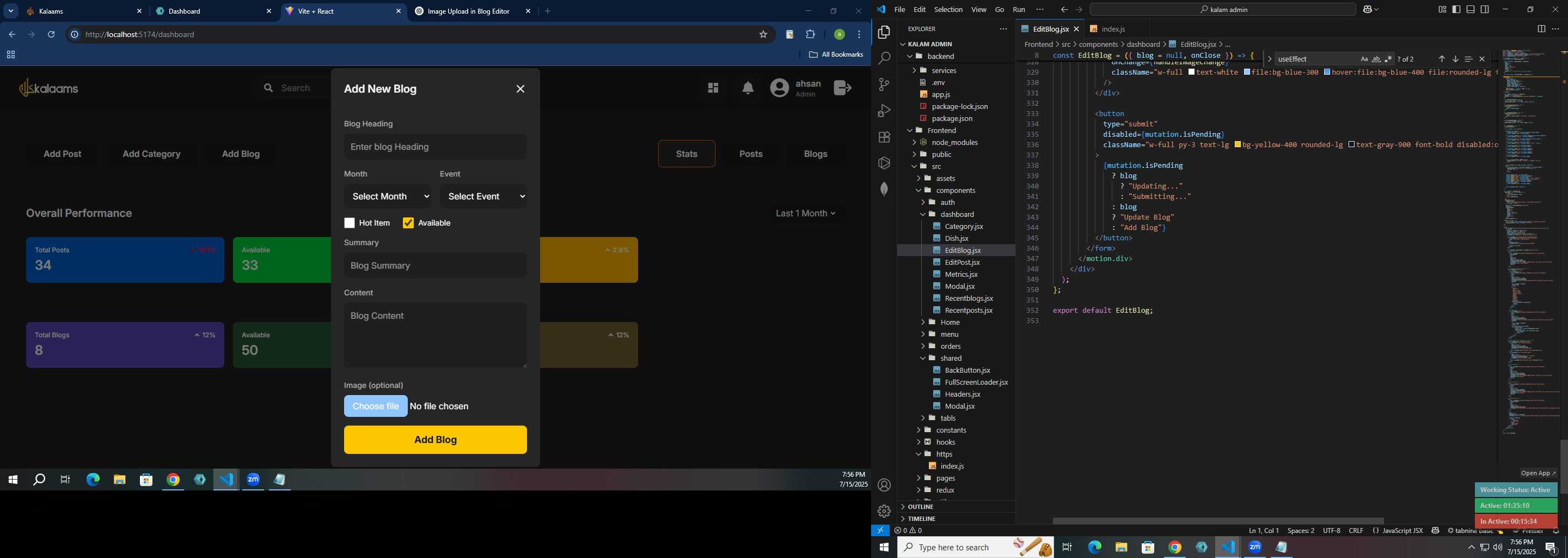Open the Chrome extensions puzzle icon
Viewport: 1568px width, 558px height.
pyautogui.click(x=810, y=35)
